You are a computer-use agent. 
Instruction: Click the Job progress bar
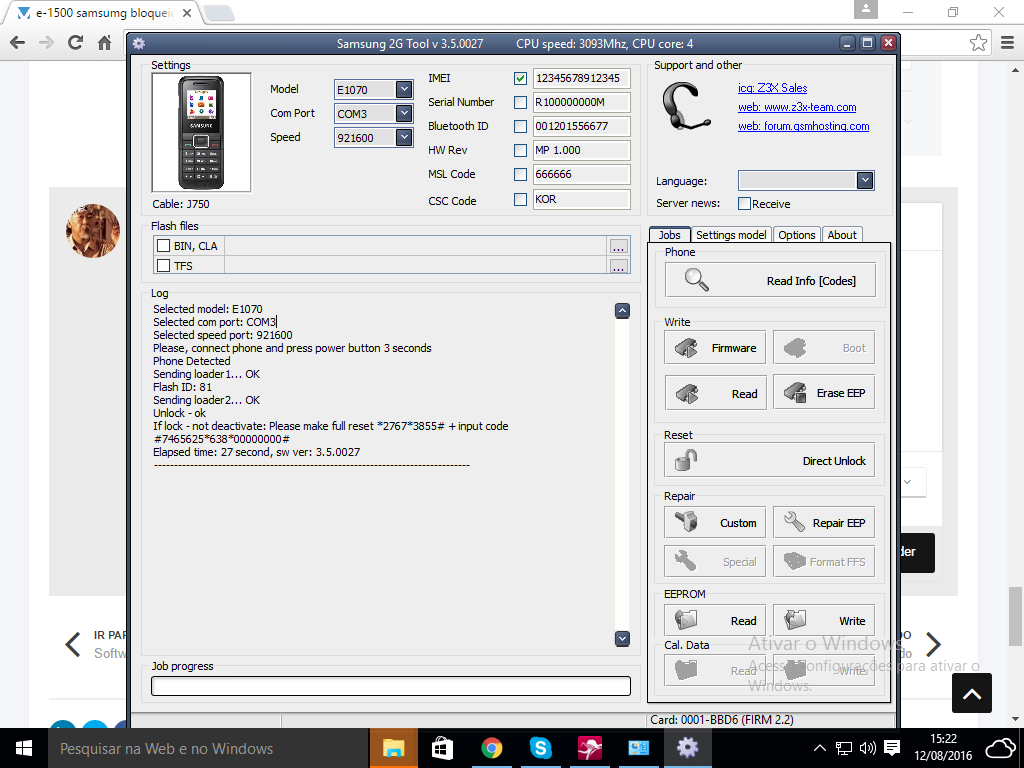(391, 686)
